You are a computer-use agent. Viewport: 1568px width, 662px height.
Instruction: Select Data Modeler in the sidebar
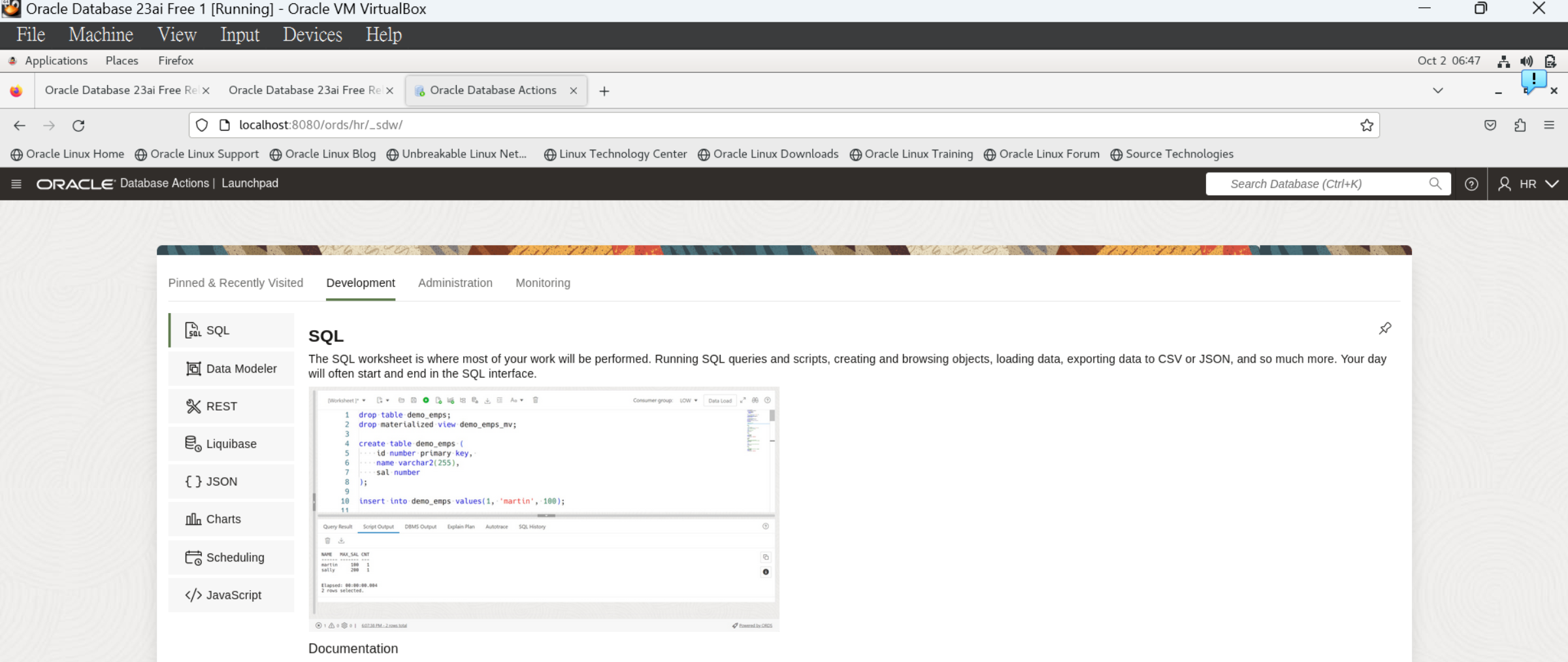(x=231, y=368)
